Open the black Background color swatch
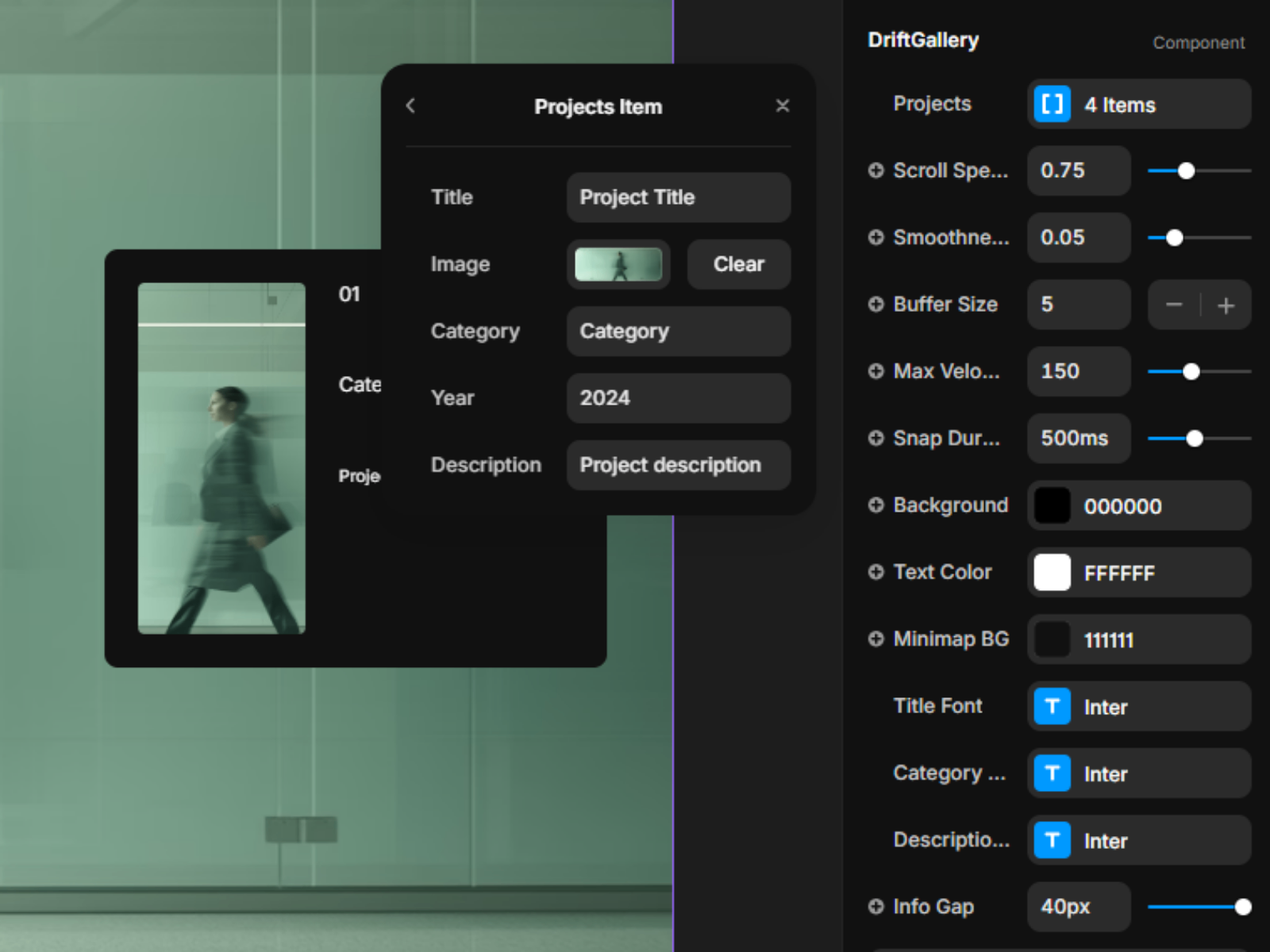This screenshot has width=1270, height=952. pos(1052,505)
